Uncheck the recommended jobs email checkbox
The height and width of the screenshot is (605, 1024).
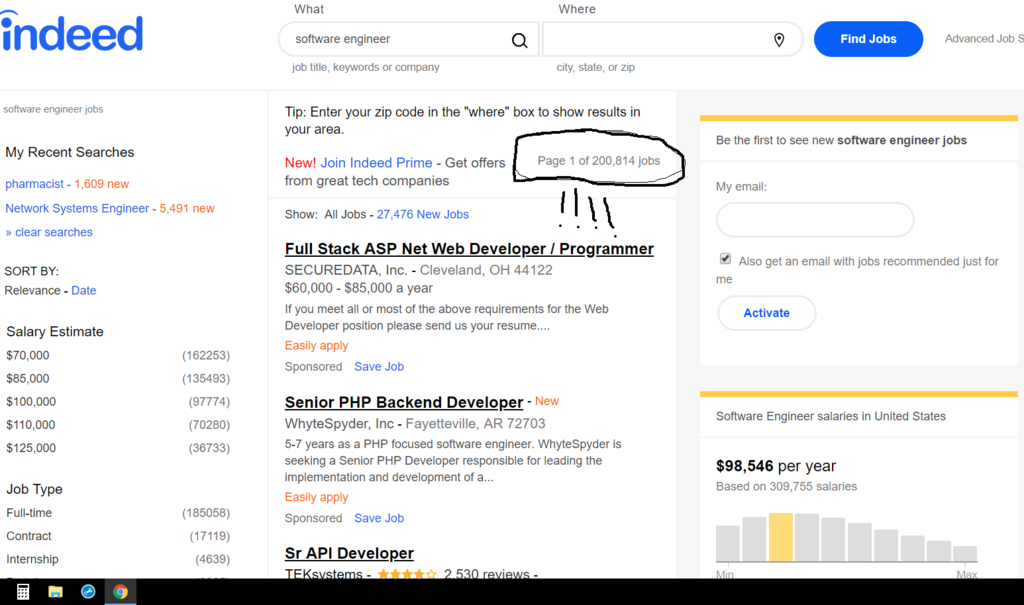[x=725, y=259]
